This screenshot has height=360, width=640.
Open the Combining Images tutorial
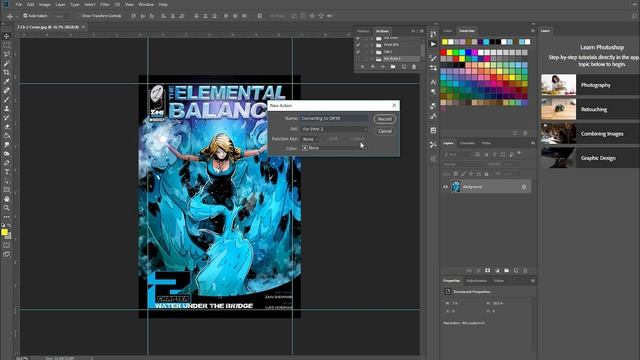pyautogui.click(x=590, y=133)
